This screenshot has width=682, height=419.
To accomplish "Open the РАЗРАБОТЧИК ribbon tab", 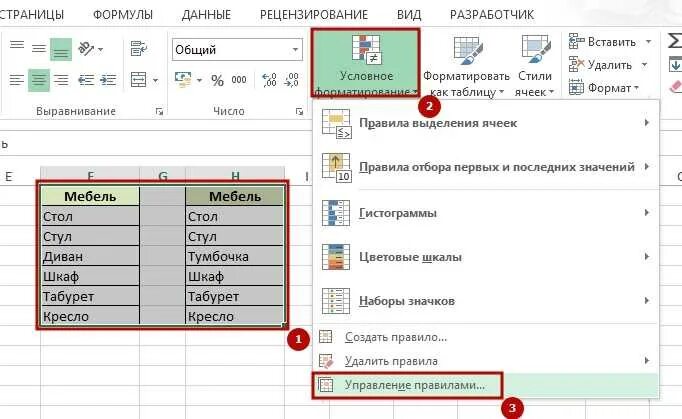I will [x=491, y=14].
